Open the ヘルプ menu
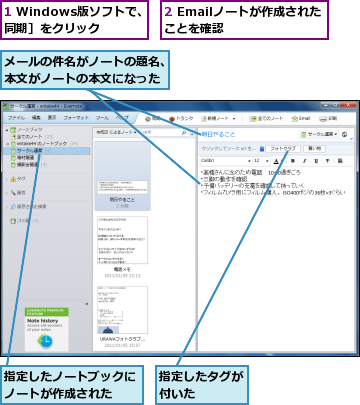This screenshot has width=360, height=405. (x=122, y=118)
